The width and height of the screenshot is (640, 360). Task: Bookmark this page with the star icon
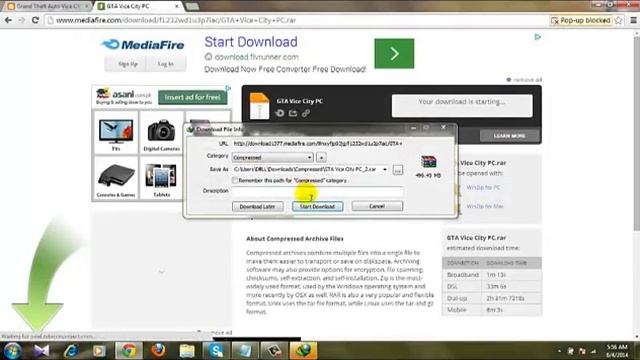coord(619,20)
